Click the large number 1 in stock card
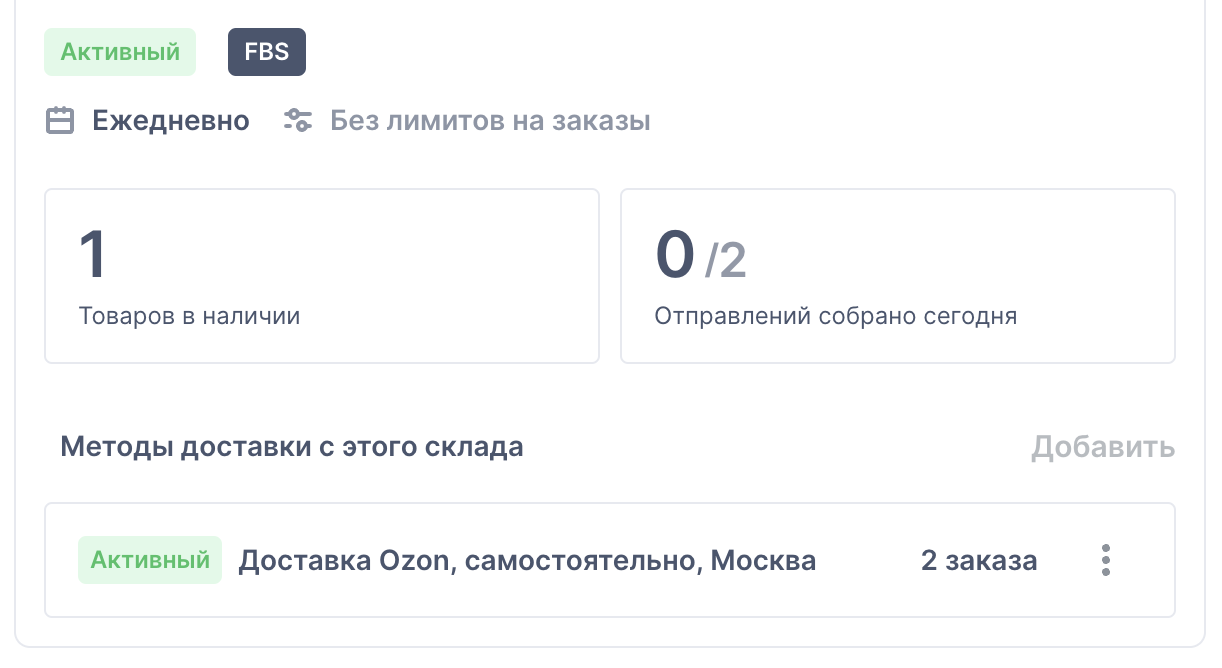 (x=92, y=255)
